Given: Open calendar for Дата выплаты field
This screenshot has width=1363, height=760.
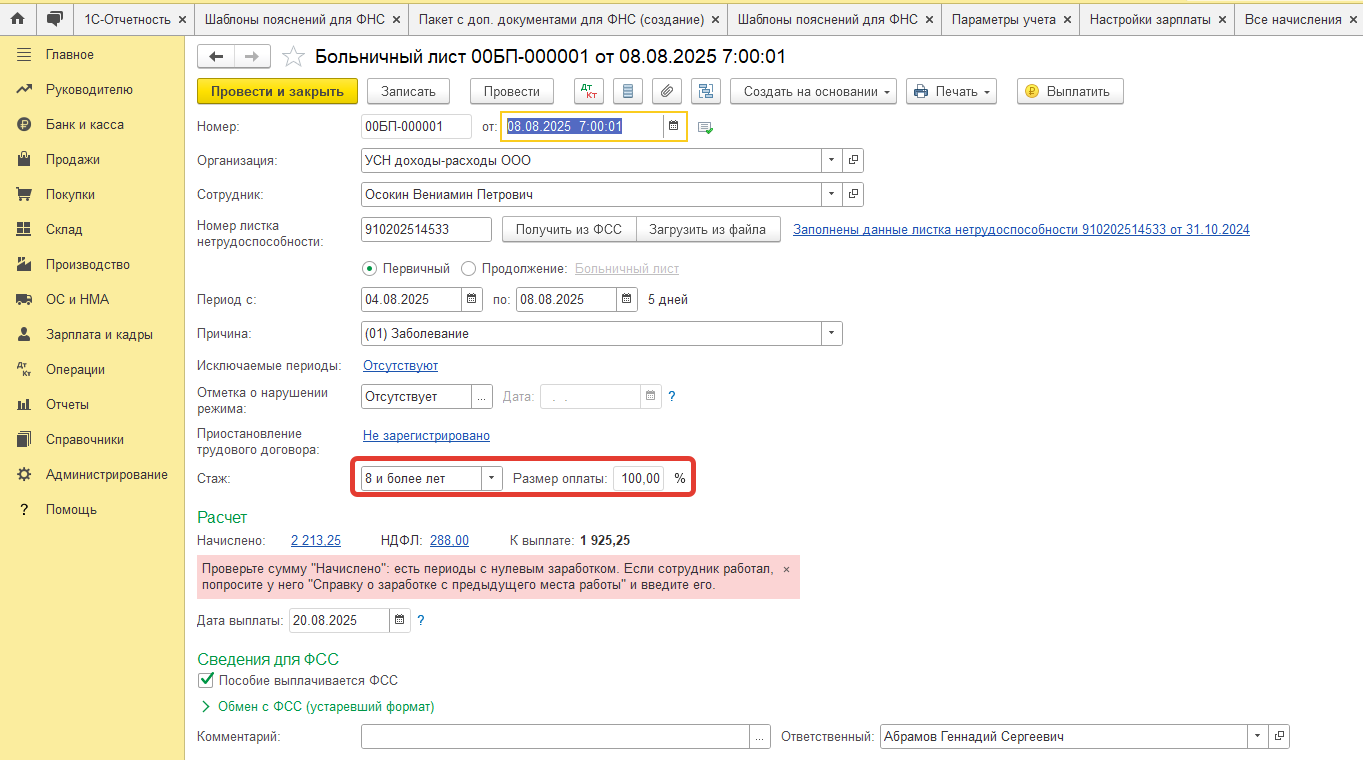Looking at the screenshot, I should [x=399, y=620].
